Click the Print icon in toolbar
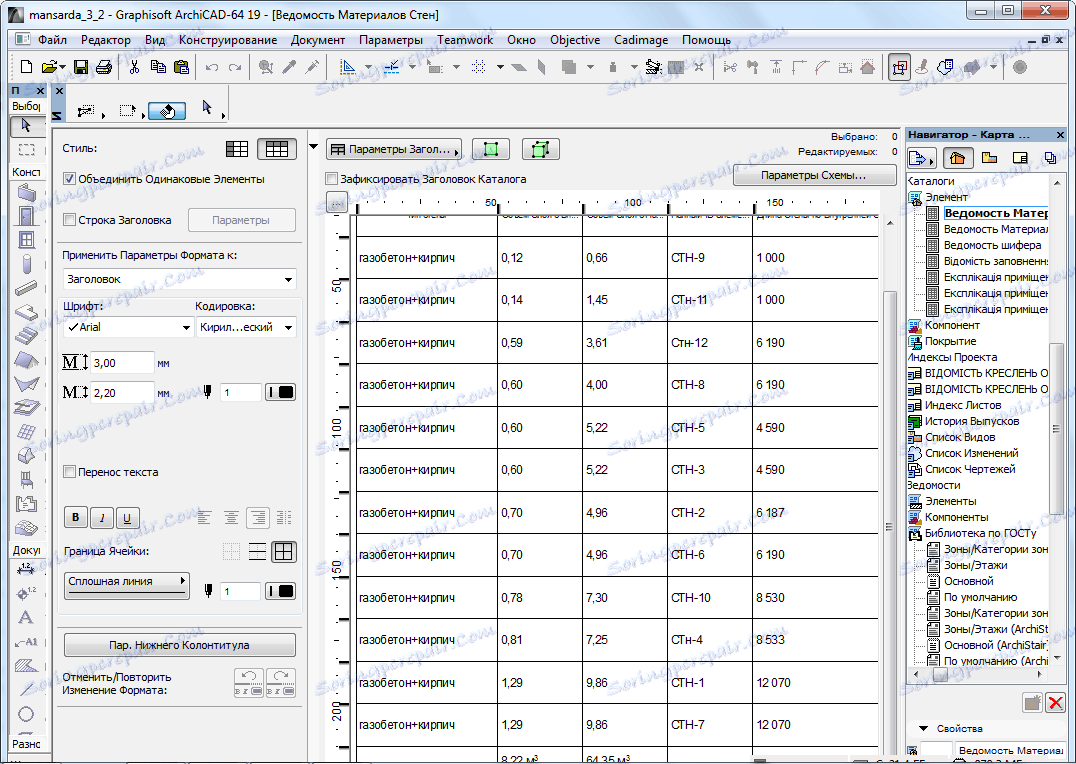 point(104,67)
